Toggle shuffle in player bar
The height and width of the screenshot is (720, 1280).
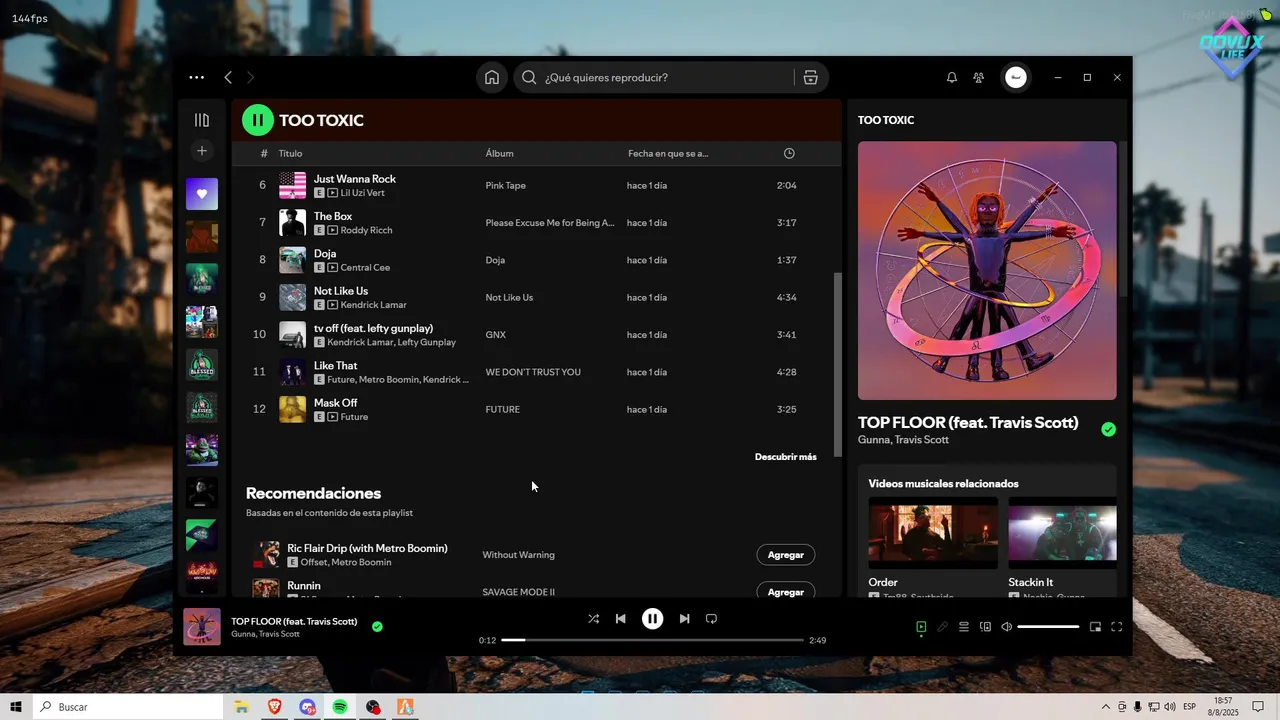click(593, 619)
